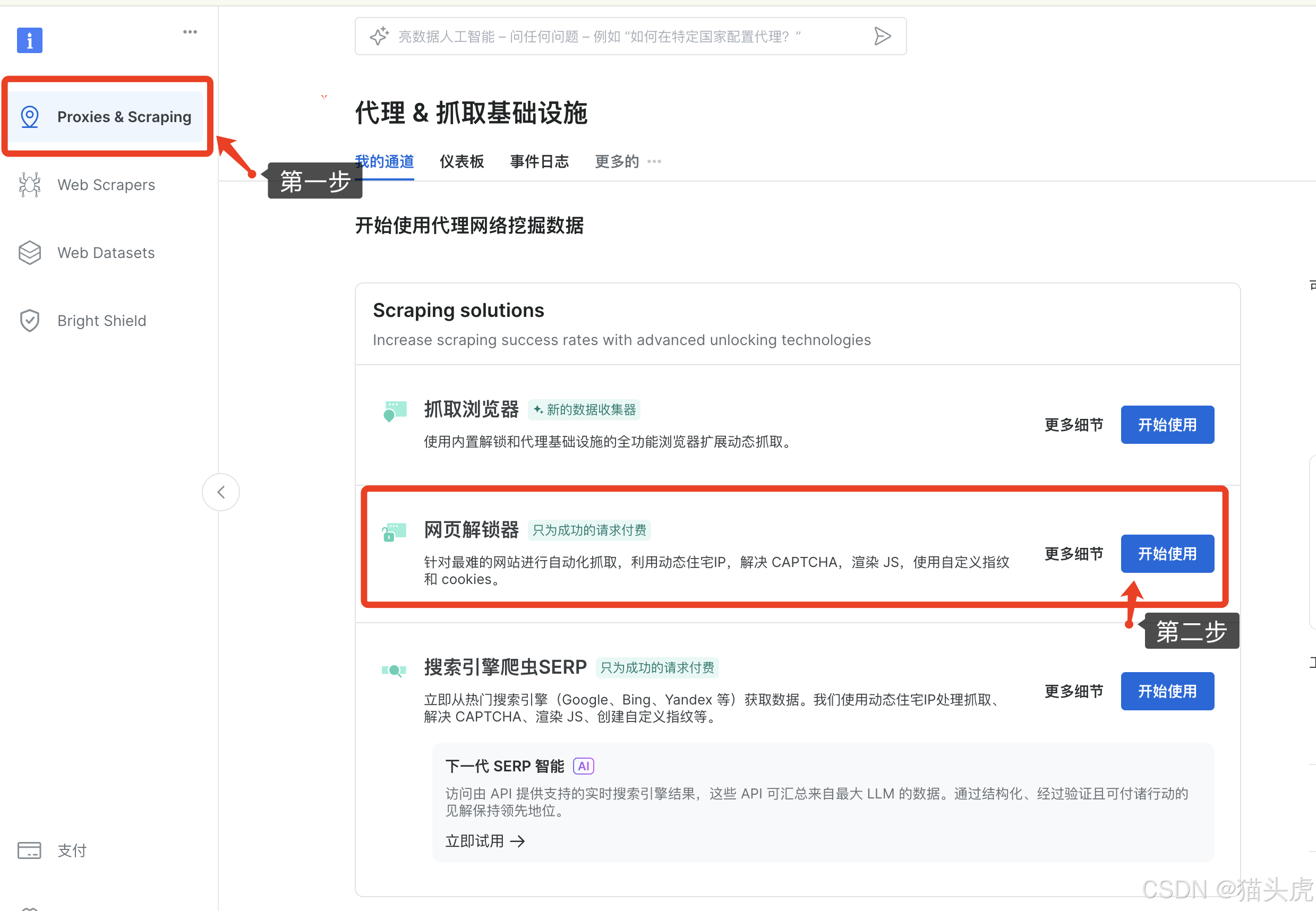1316x911 pixels.
Task: Click the 支付 payment card icon
Action: (x=30, y=850)
